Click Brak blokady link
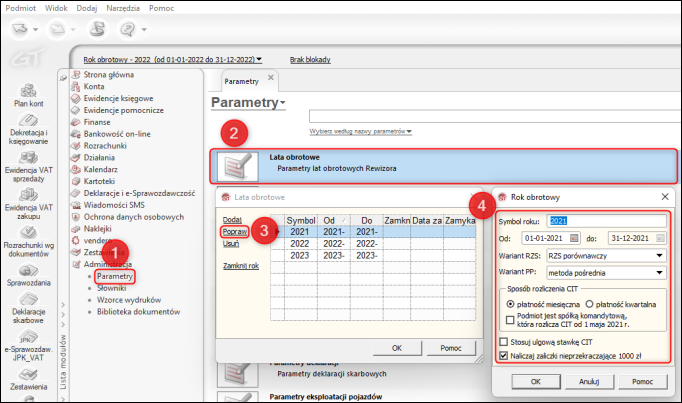This screenshot has height=403, width=682. pyautogui.click(x=310, y=60)
